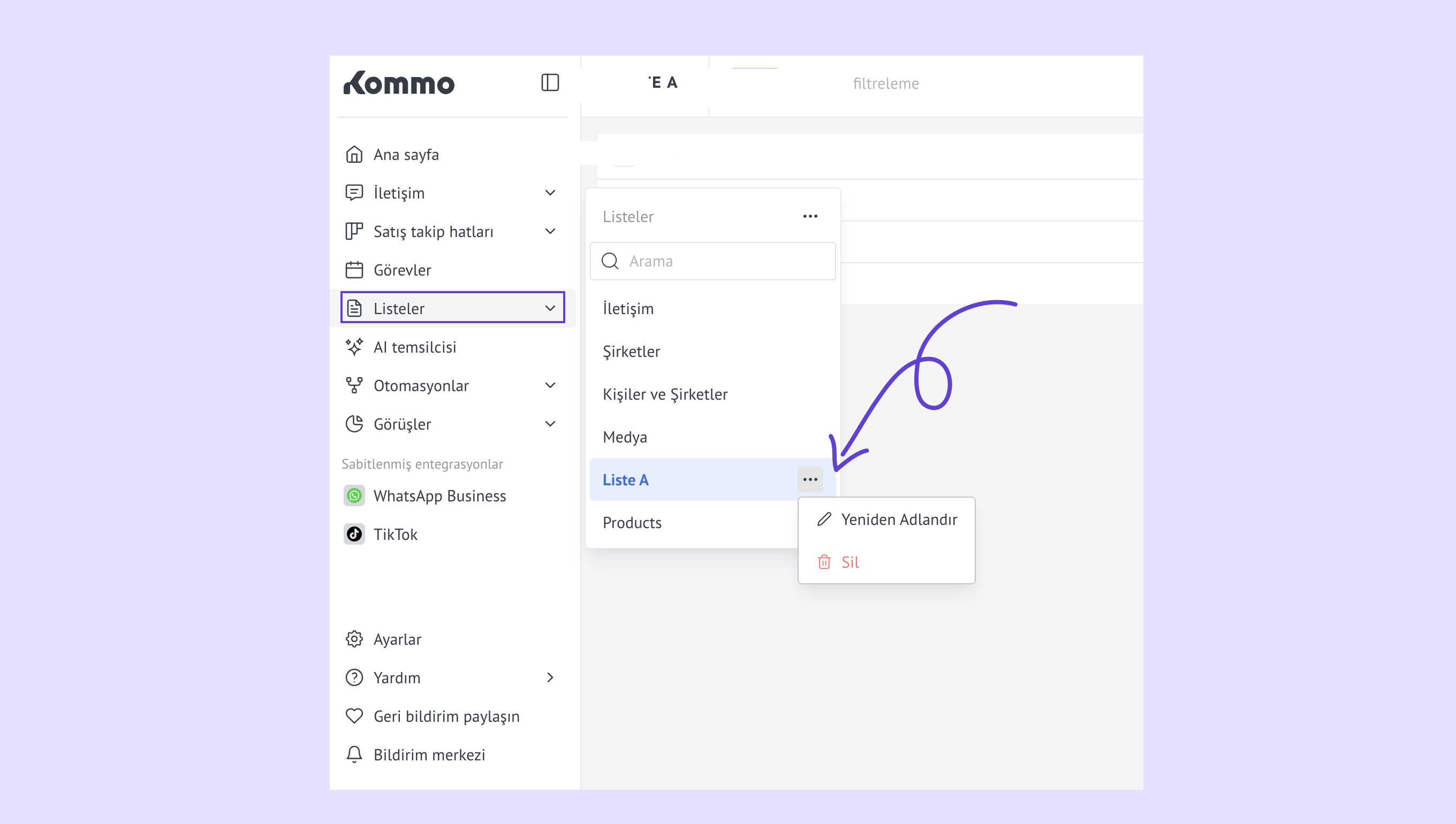The image size is (1456, 824).
Task: Open Ayarlar gear icon
Action: pos(354,639)
